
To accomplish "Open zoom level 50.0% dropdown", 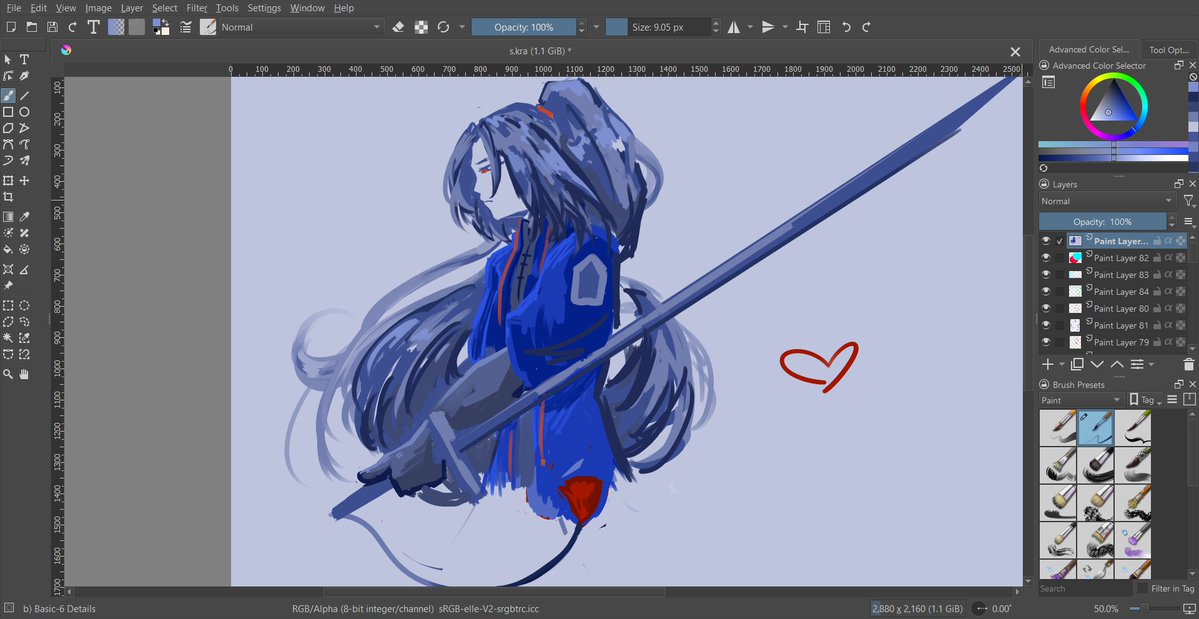I will tap(1106, 608).
